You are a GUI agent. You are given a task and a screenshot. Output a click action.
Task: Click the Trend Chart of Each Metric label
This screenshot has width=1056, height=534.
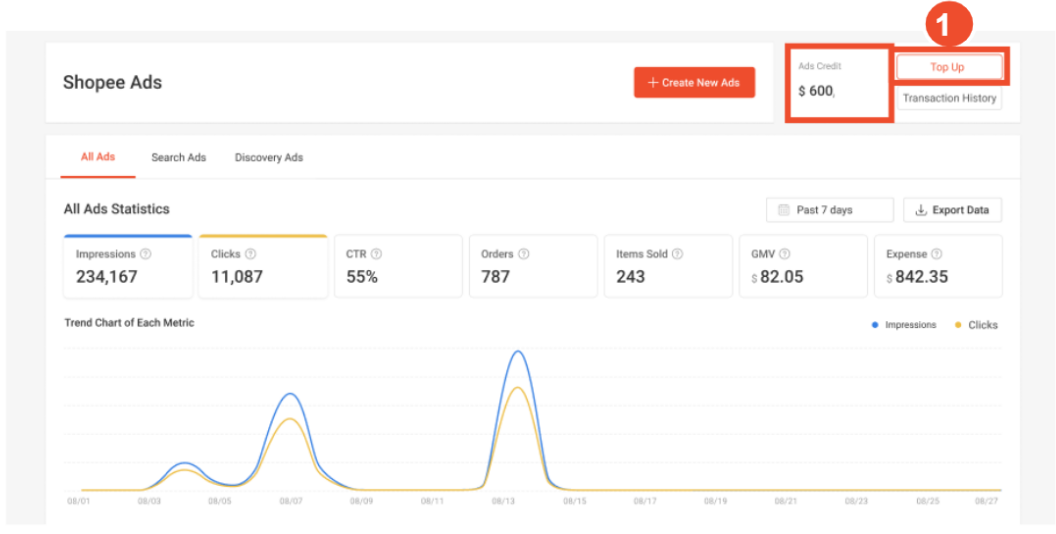coord(129,323)
